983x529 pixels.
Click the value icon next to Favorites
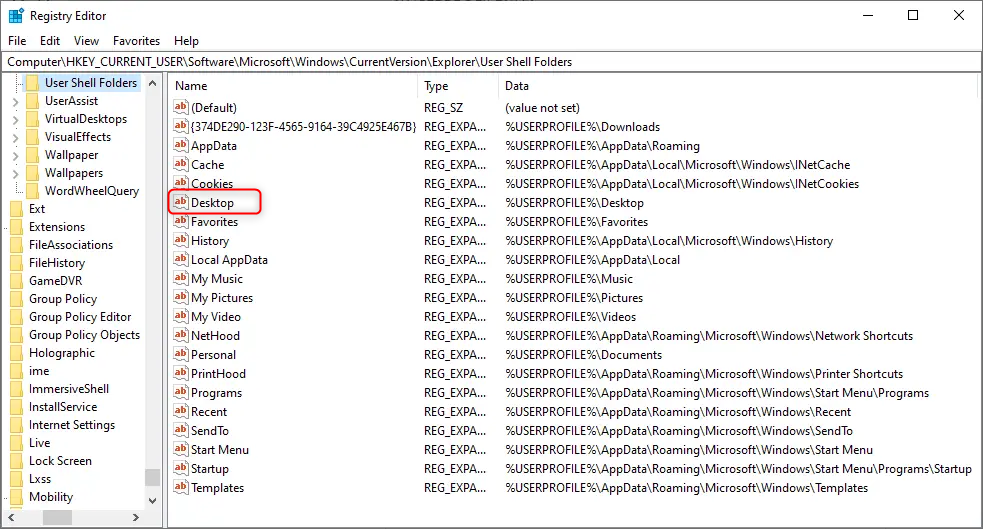[181, 221]
